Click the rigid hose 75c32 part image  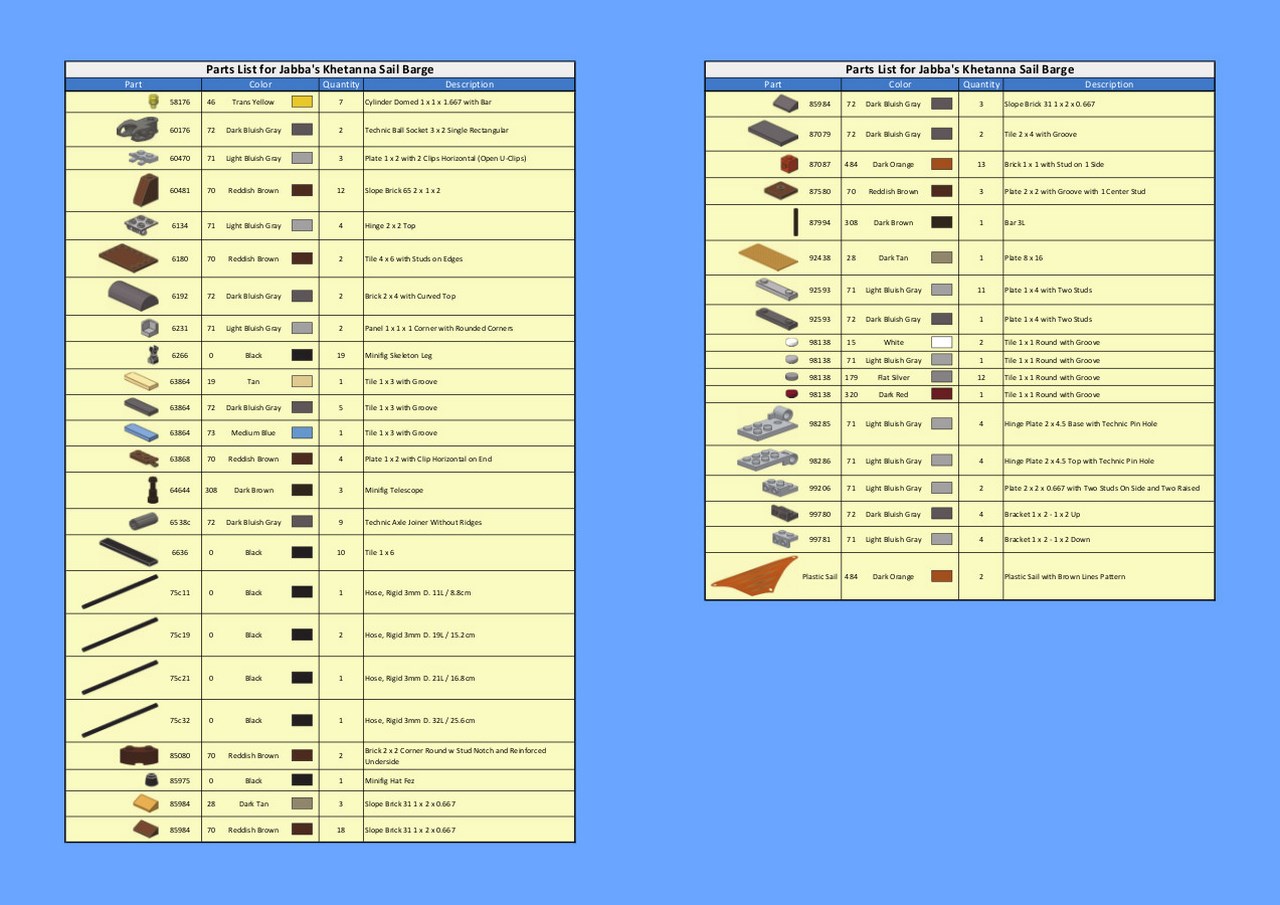(120, 720)
